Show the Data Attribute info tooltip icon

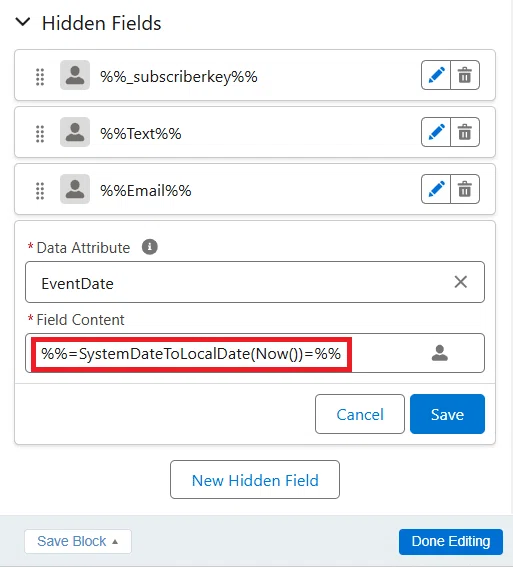(150, 247)
